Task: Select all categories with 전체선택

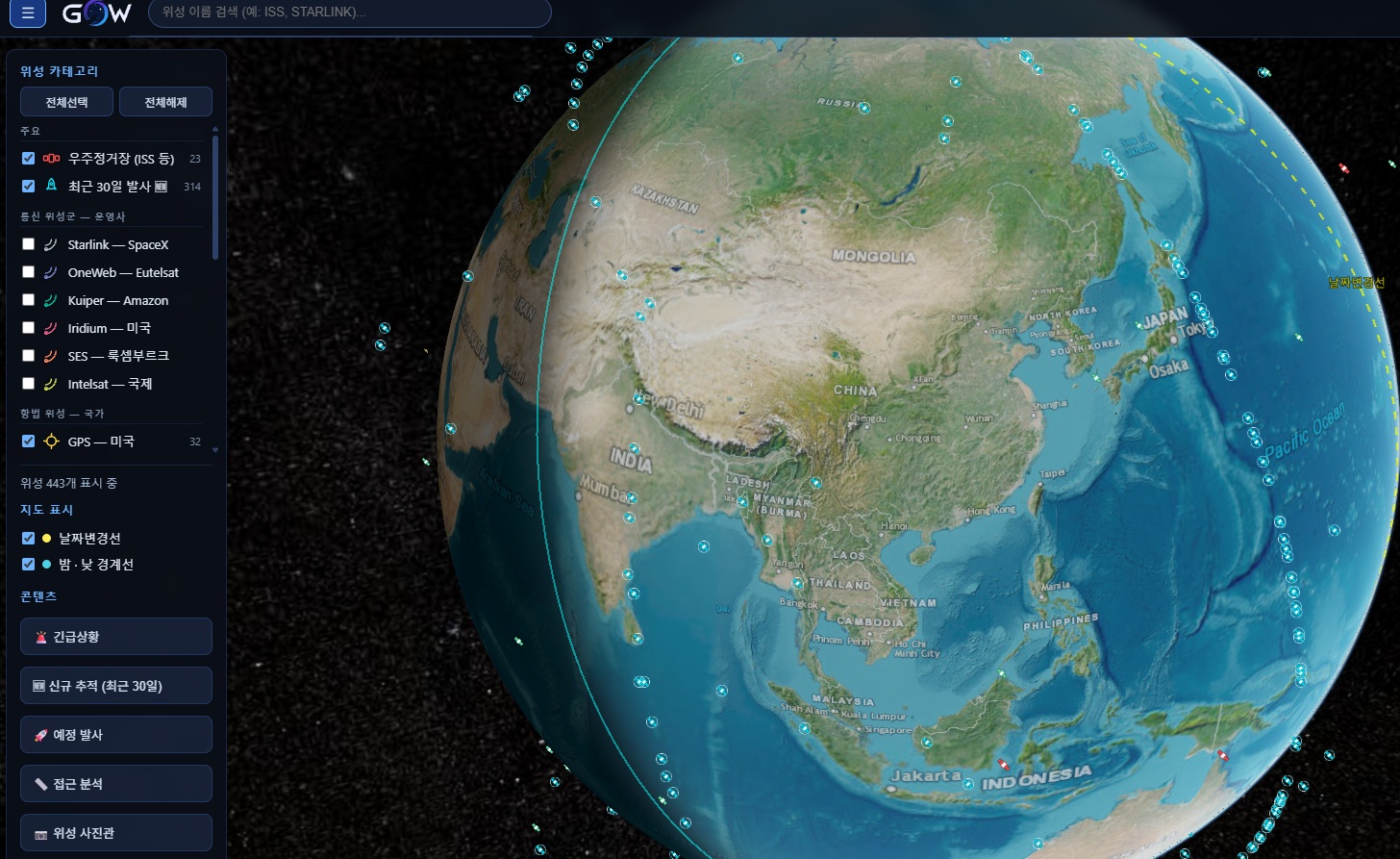Action: coord(67,102)
